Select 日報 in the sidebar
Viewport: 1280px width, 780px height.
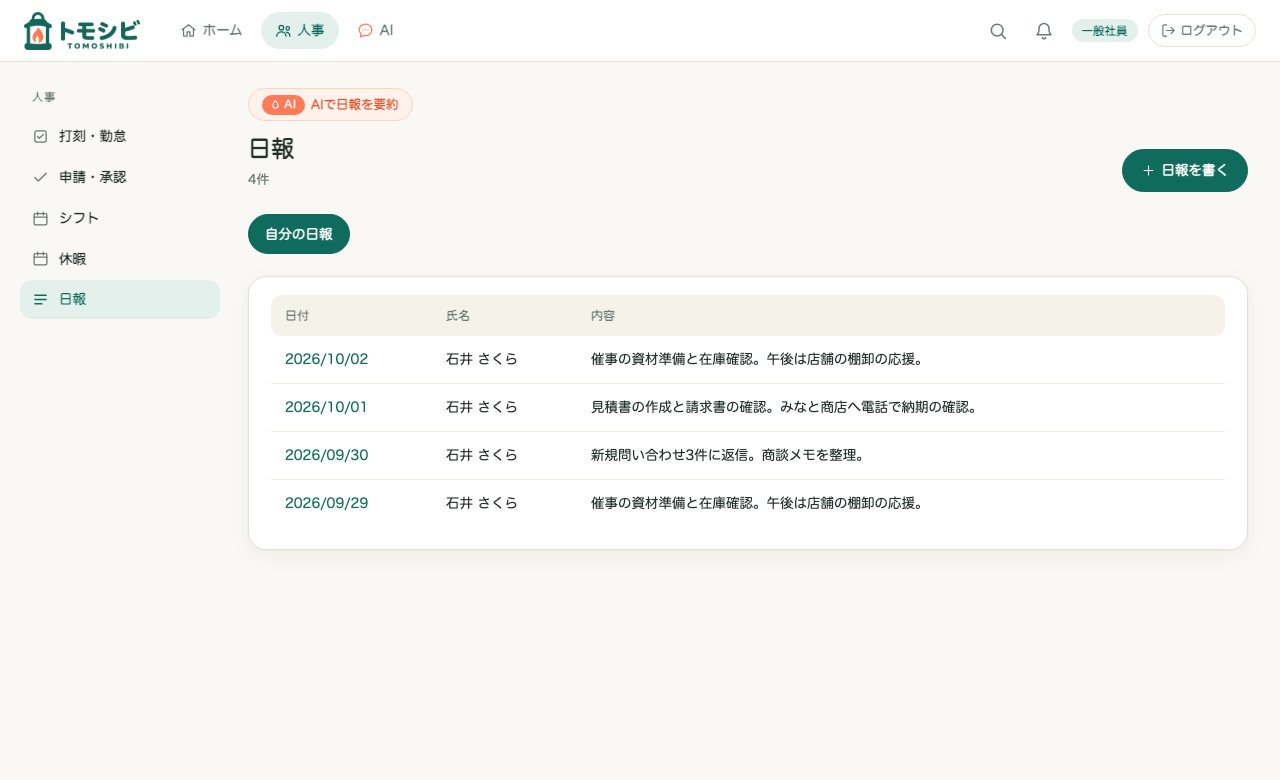(120, 299)
